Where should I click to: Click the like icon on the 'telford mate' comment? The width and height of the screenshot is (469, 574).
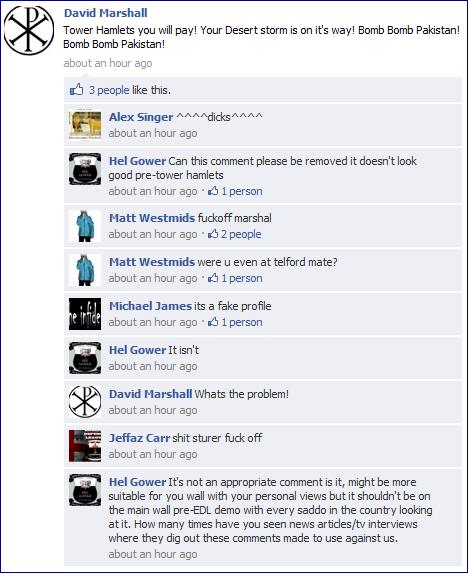213,278
